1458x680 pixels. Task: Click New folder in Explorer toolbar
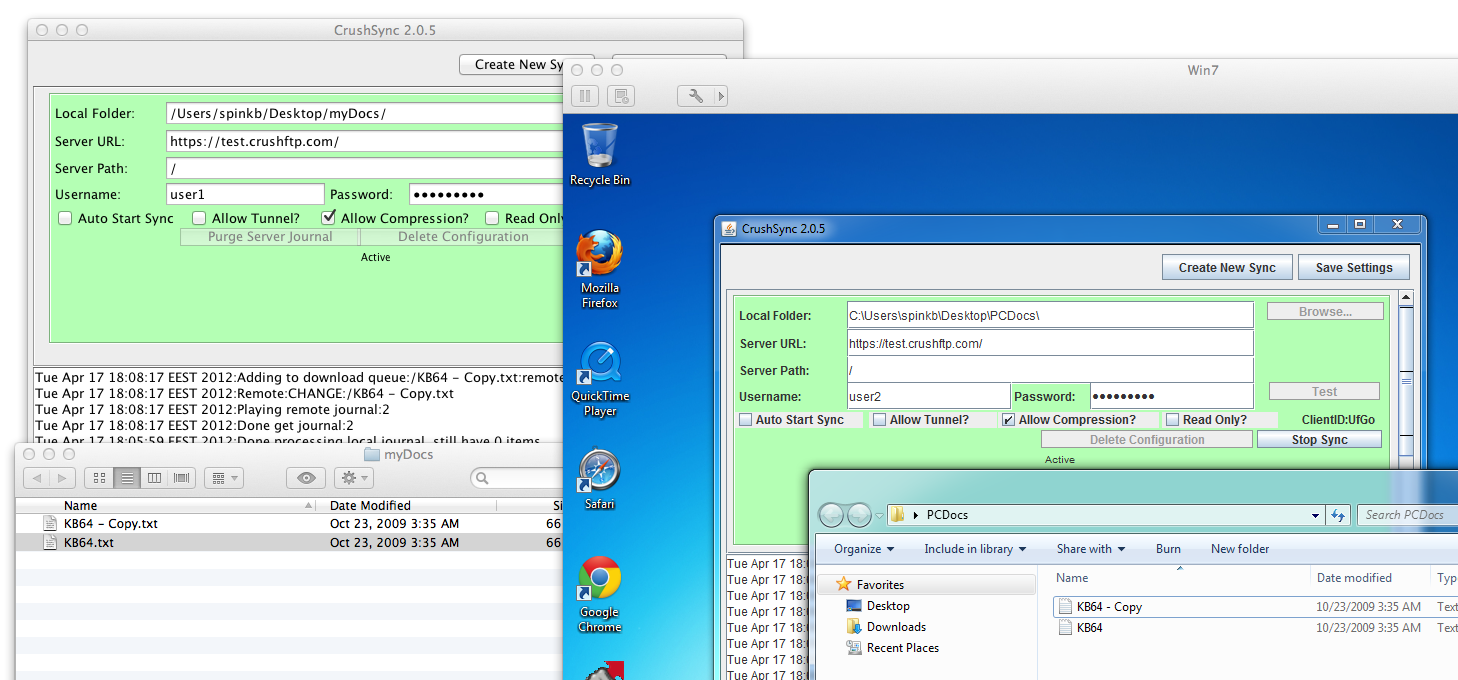click(1240, 549)
